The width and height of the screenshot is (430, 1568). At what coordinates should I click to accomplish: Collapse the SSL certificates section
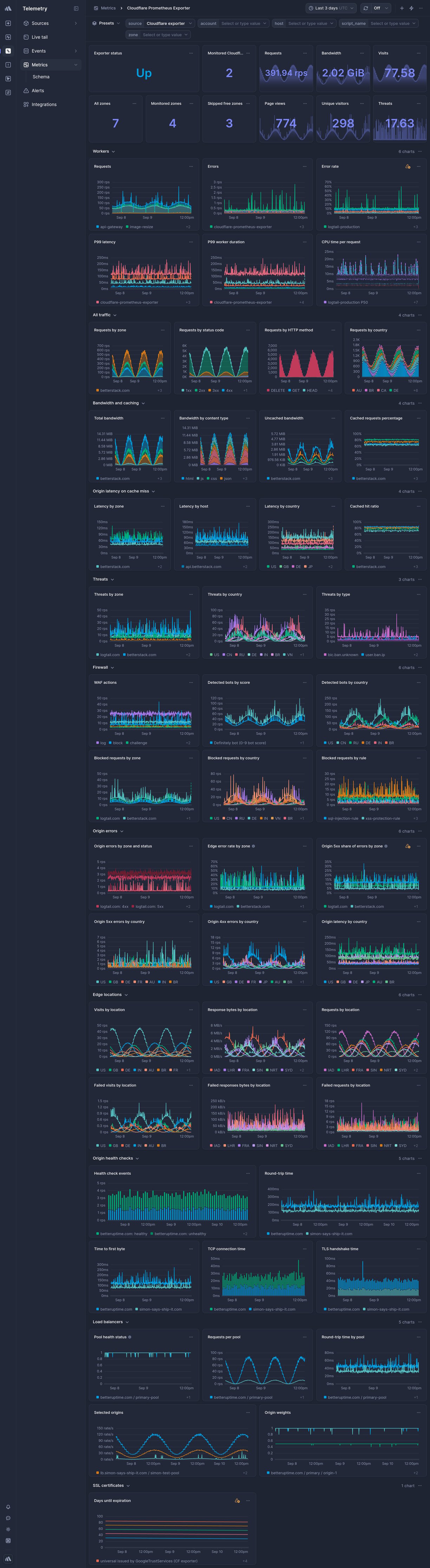coord(111,1485)
